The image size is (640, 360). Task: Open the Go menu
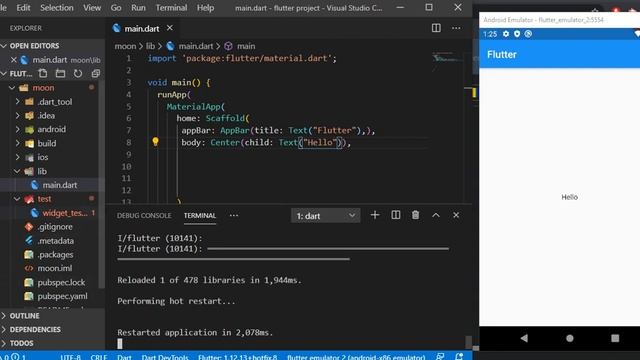pyautogui.click(x=116, y=7)
